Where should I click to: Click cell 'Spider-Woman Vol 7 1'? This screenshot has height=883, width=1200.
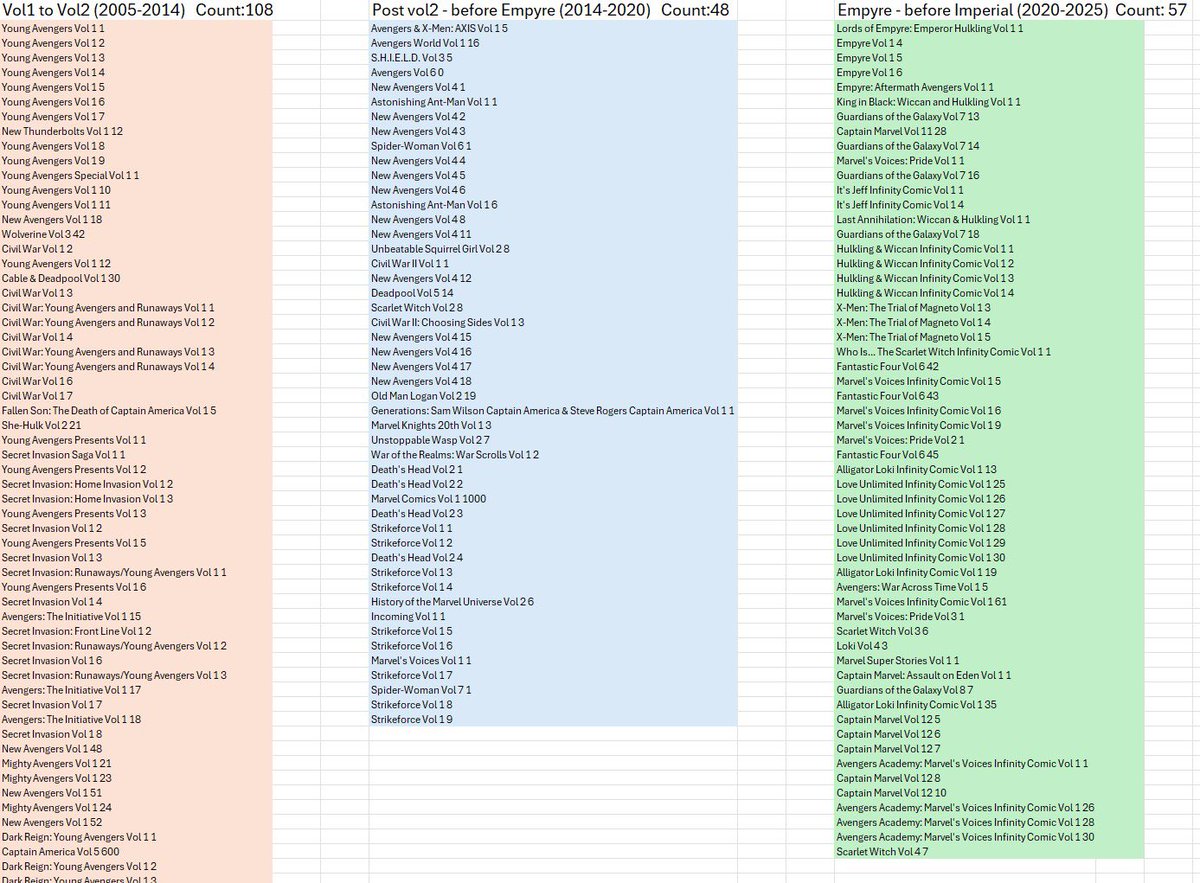tap(553, 690)
